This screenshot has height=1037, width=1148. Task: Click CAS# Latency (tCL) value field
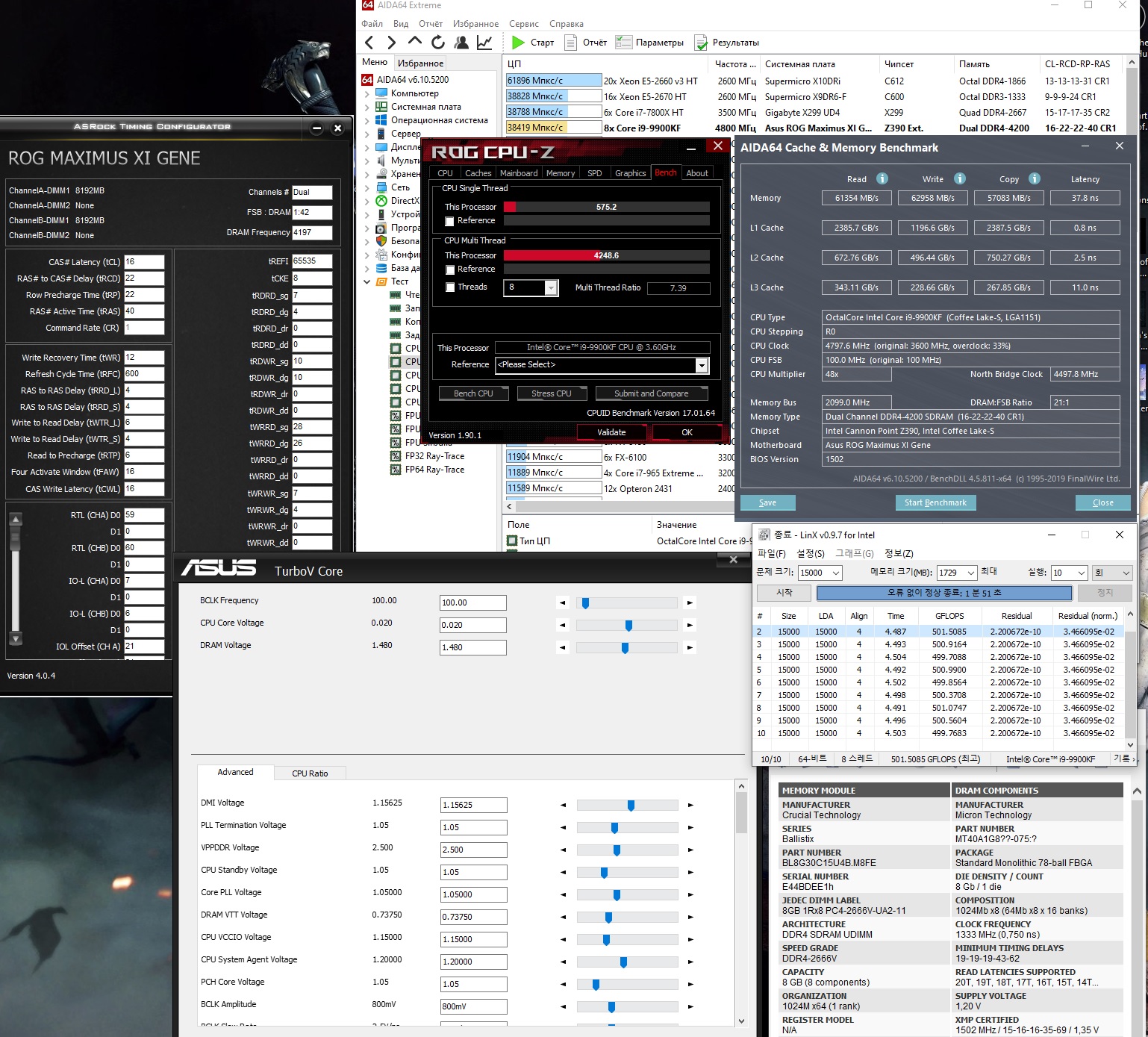click(x=144, y=262)
